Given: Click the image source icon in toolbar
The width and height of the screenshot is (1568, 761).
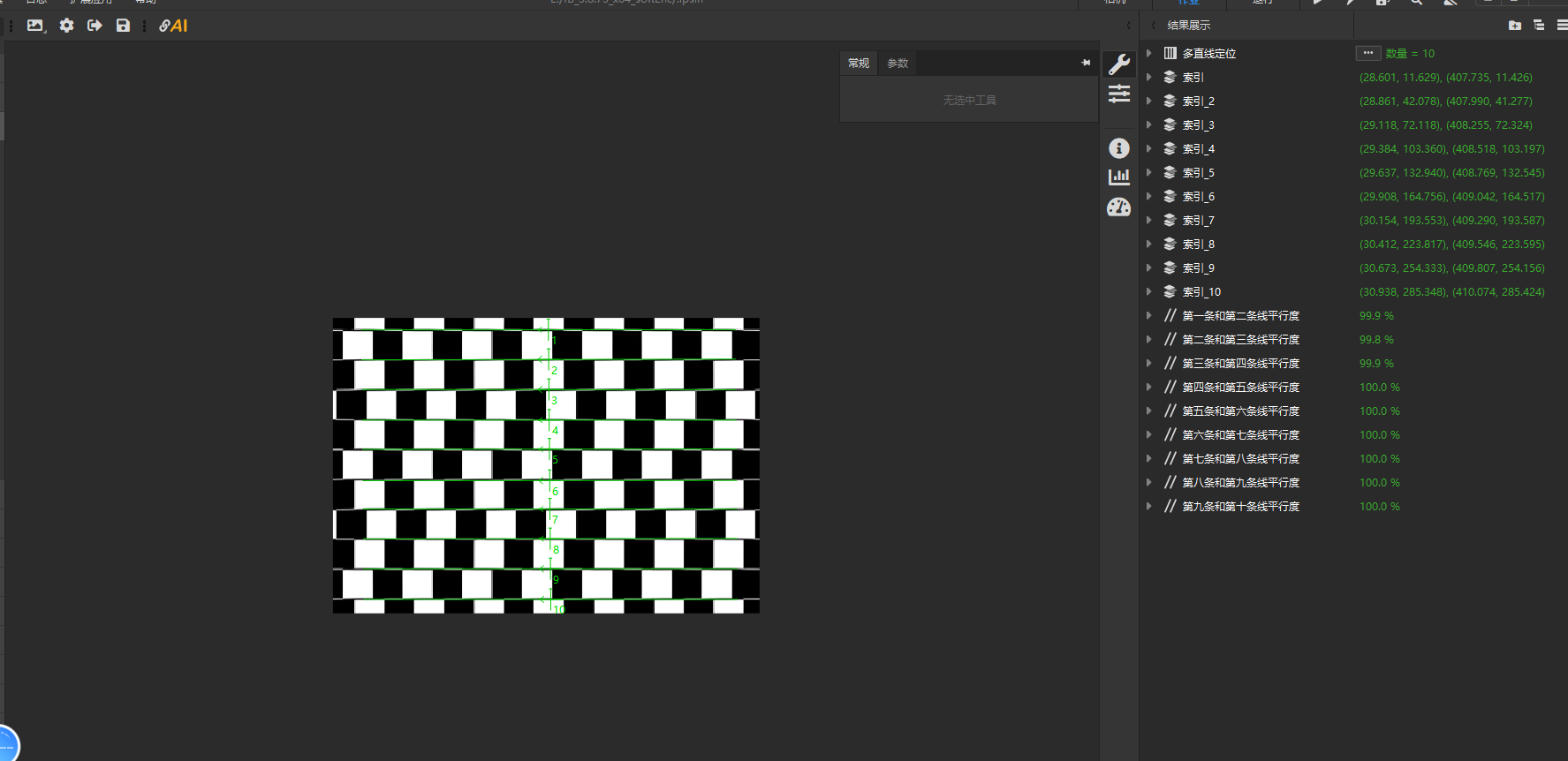Looking at the screenshot, I should click(x=35, y=26).
